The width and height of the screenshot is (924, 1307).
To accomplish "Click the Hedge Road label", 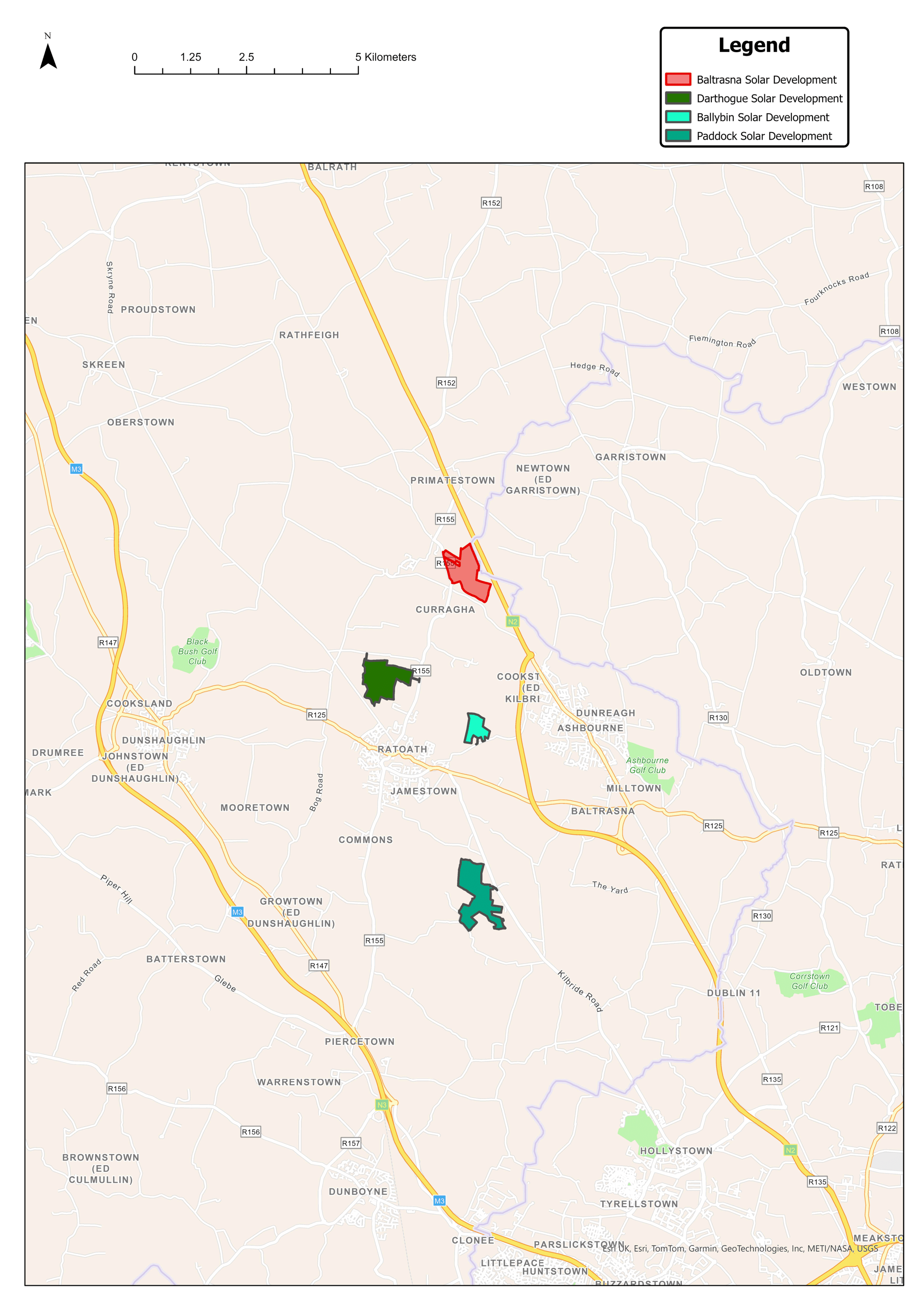I will coord(595,370).
